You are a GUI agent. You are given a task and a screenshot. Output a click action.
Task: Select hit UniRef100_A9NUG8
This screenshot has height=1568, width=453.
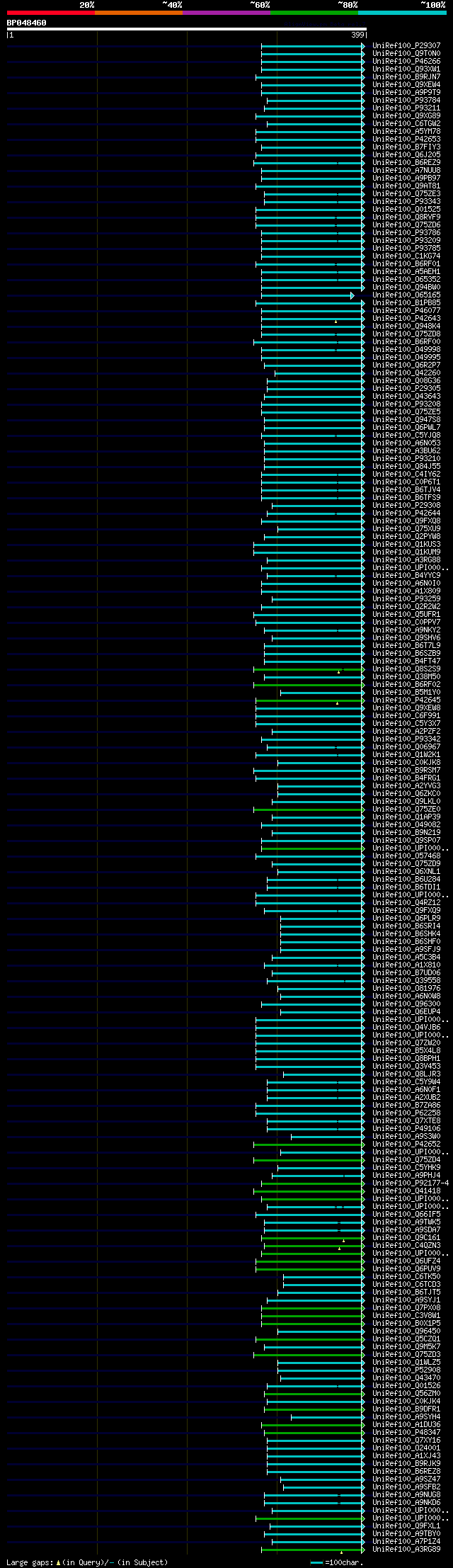coord(406,1494)
